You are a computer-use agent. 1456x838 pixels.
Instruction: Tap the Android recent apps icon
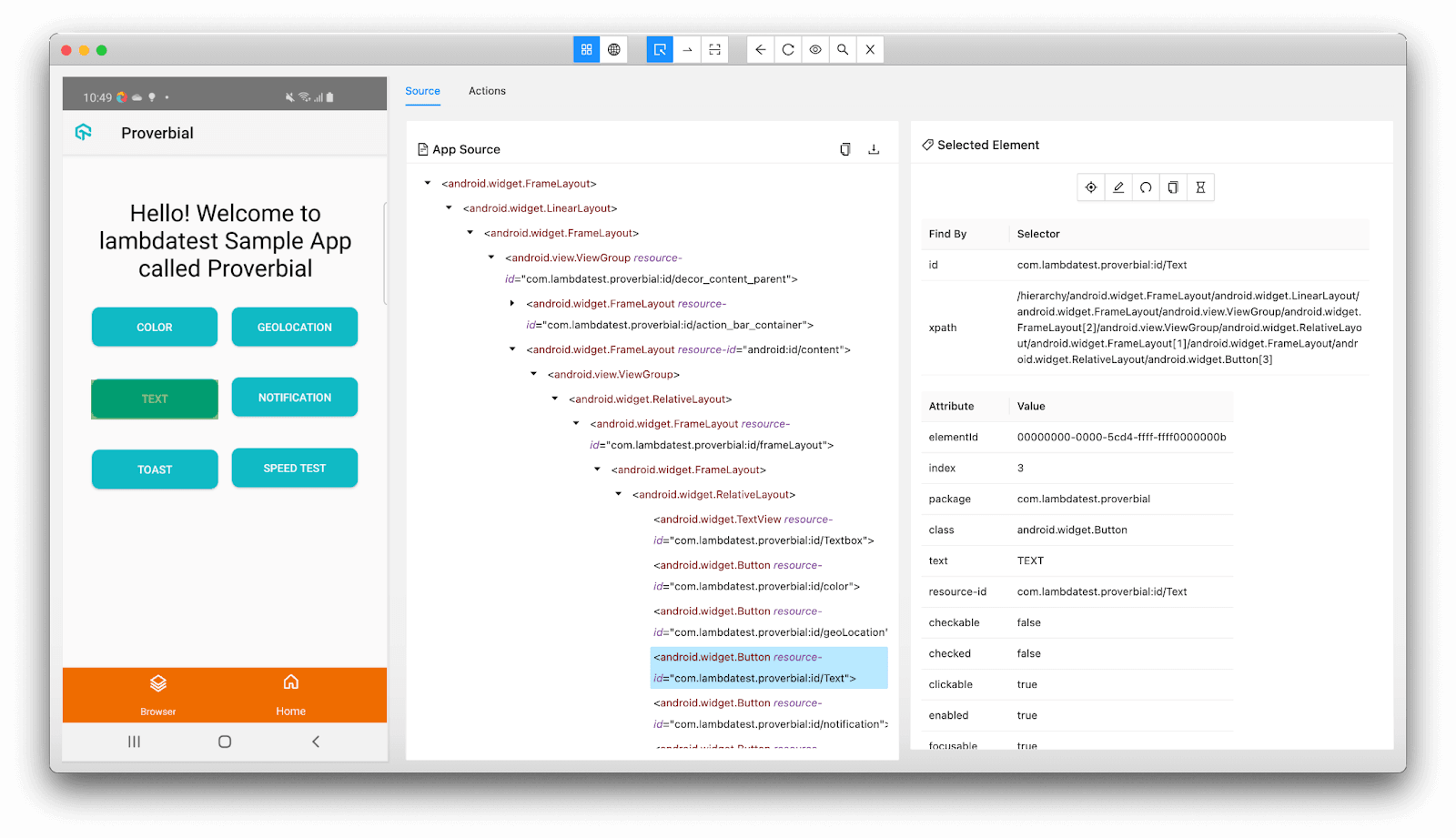coord(135,742)
